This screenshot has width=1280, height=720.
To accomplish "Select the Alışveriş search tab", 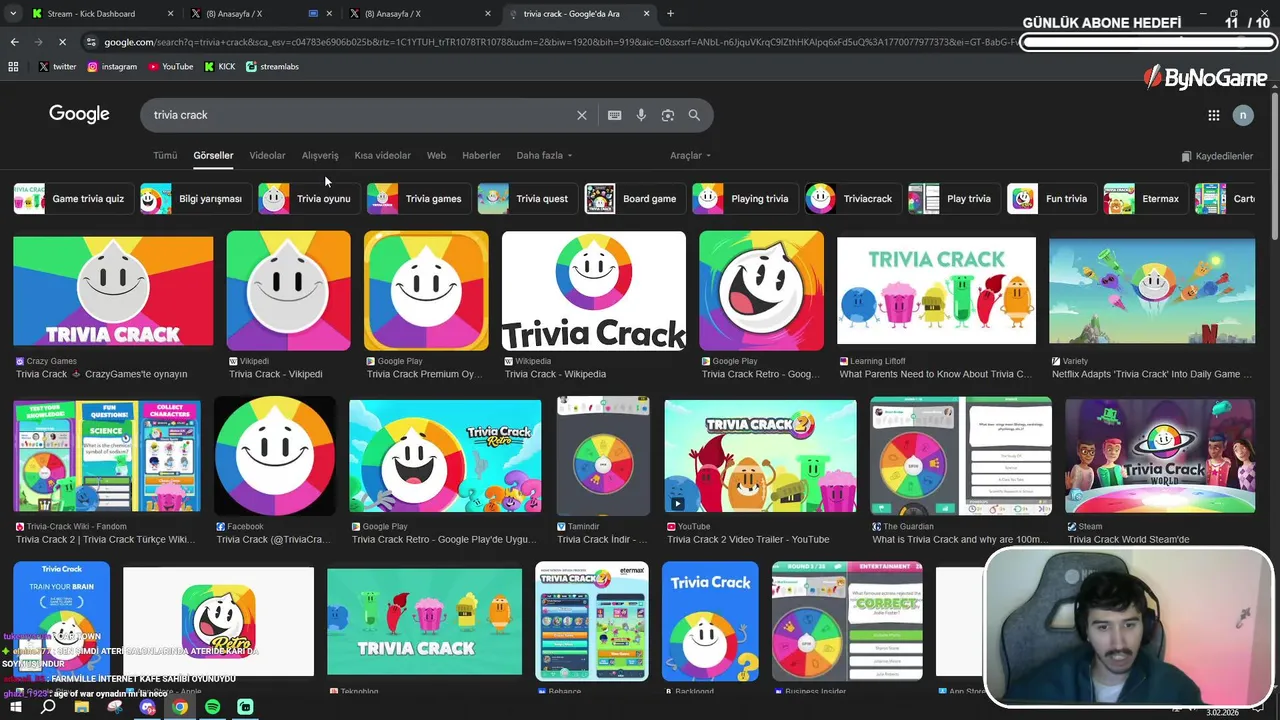I will [320, 156].
